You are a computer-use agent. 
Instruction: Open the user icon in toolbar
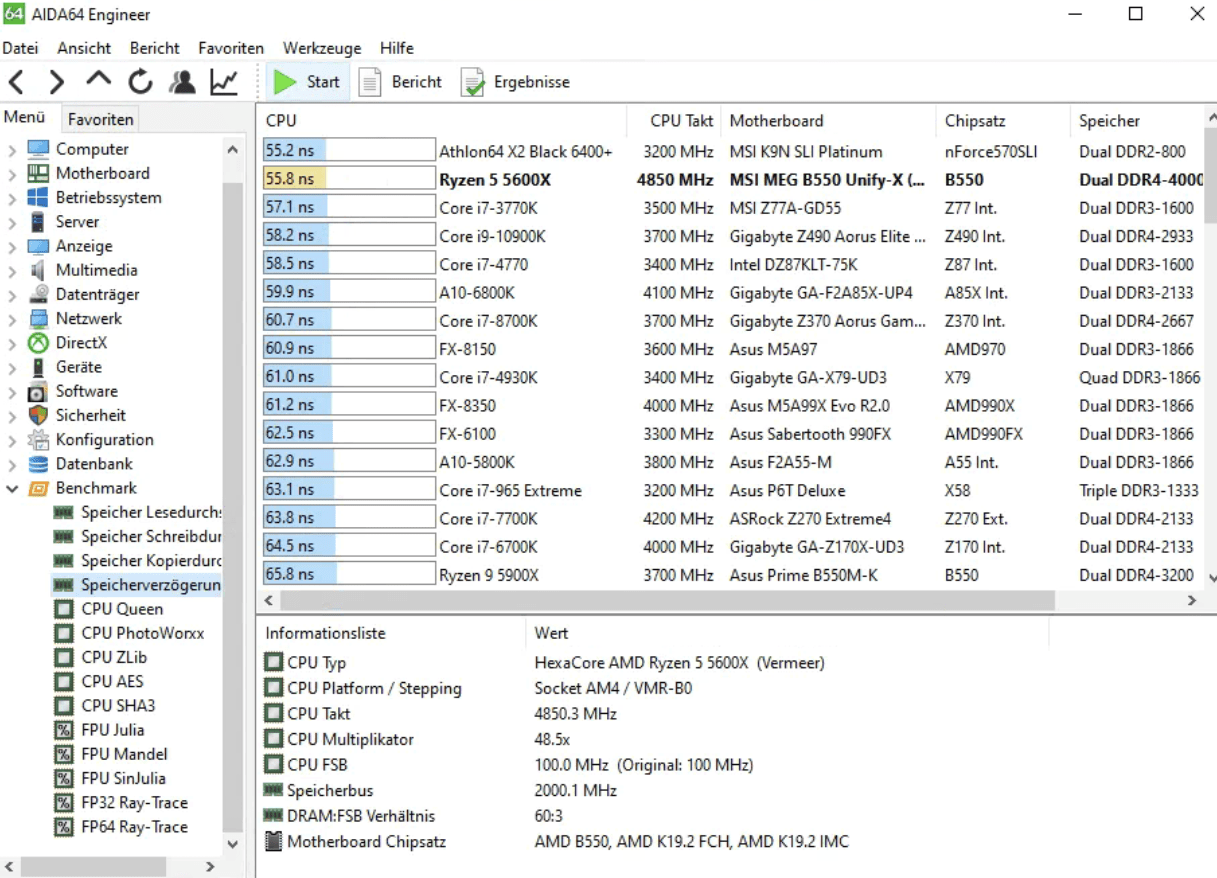click(182, 82)
